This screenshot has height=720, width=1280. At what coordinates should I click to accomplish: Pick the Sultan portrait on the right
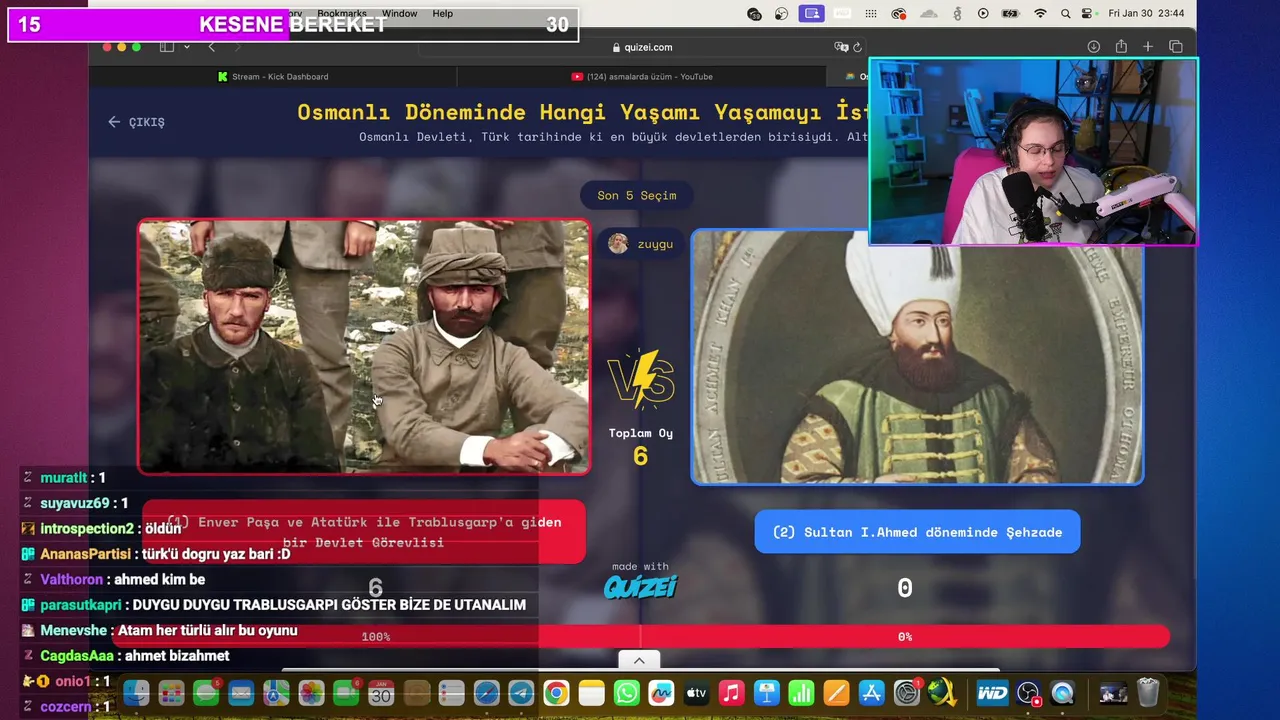tap(917, 357)
